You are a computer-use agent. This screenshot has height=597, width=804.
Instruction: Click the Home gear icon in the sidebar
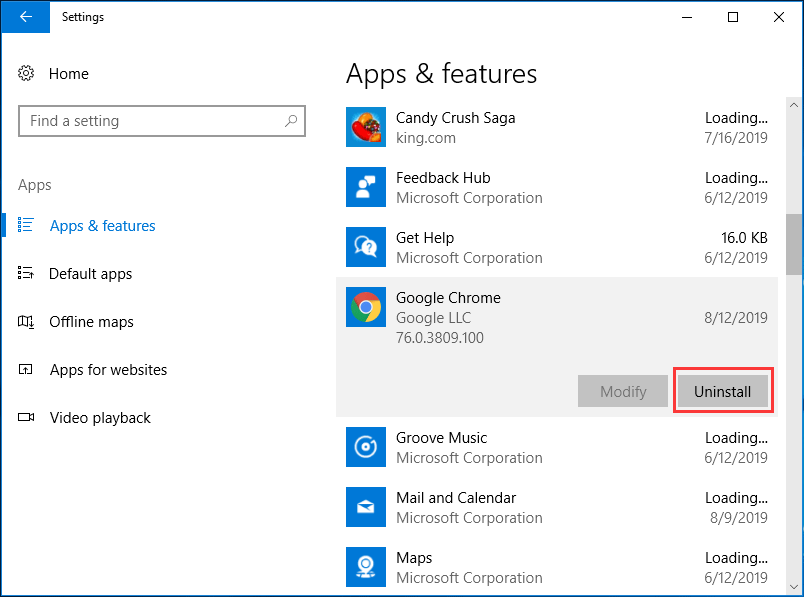(x=25, y=73)
